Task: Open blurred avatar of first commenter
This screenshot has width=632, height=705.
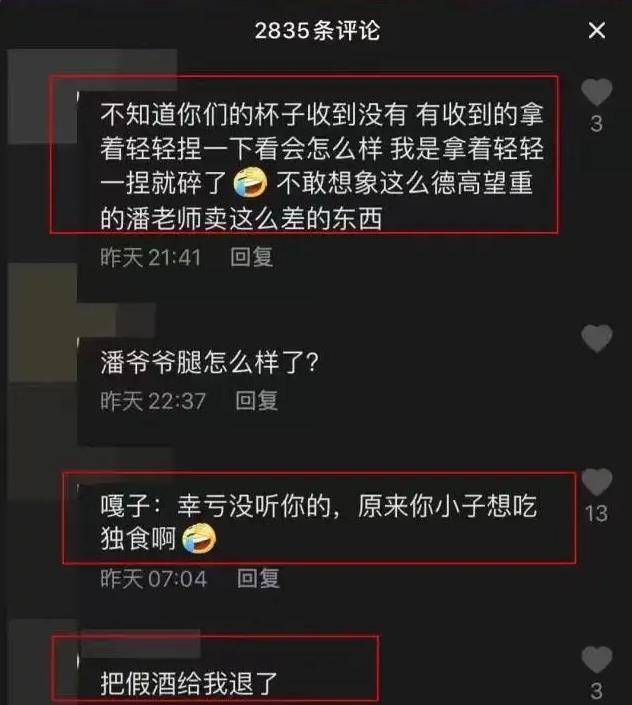Action: pyautogui.click(x=43, y=97)
